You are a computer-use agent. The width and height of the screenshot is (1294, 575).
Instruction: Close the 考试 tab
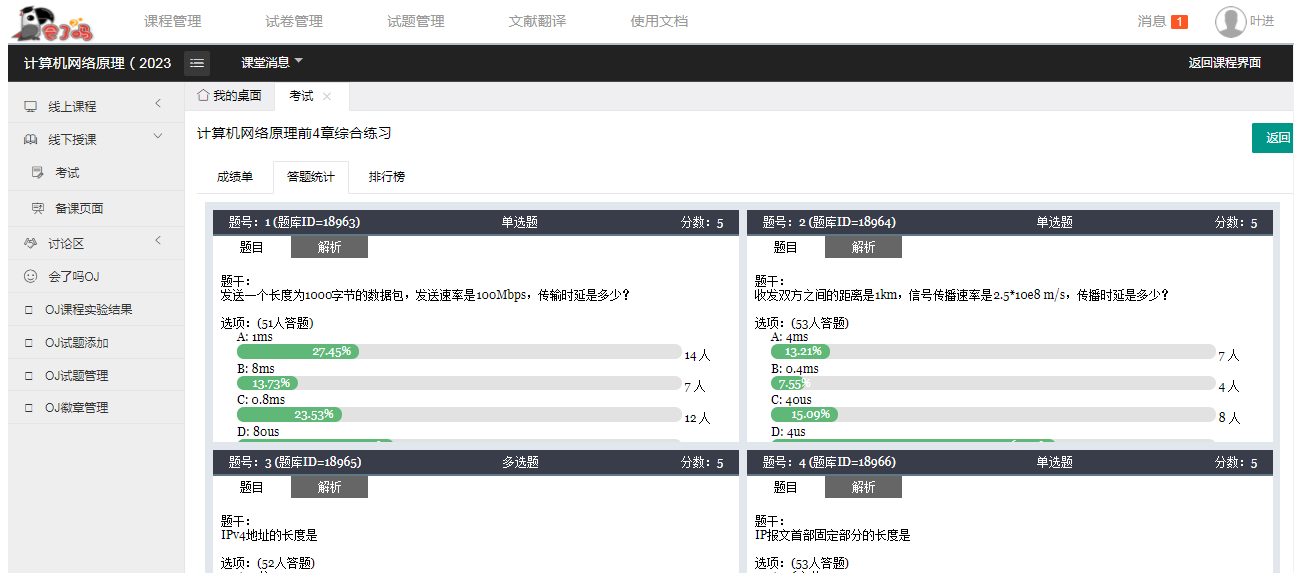(x=327, y=96)
